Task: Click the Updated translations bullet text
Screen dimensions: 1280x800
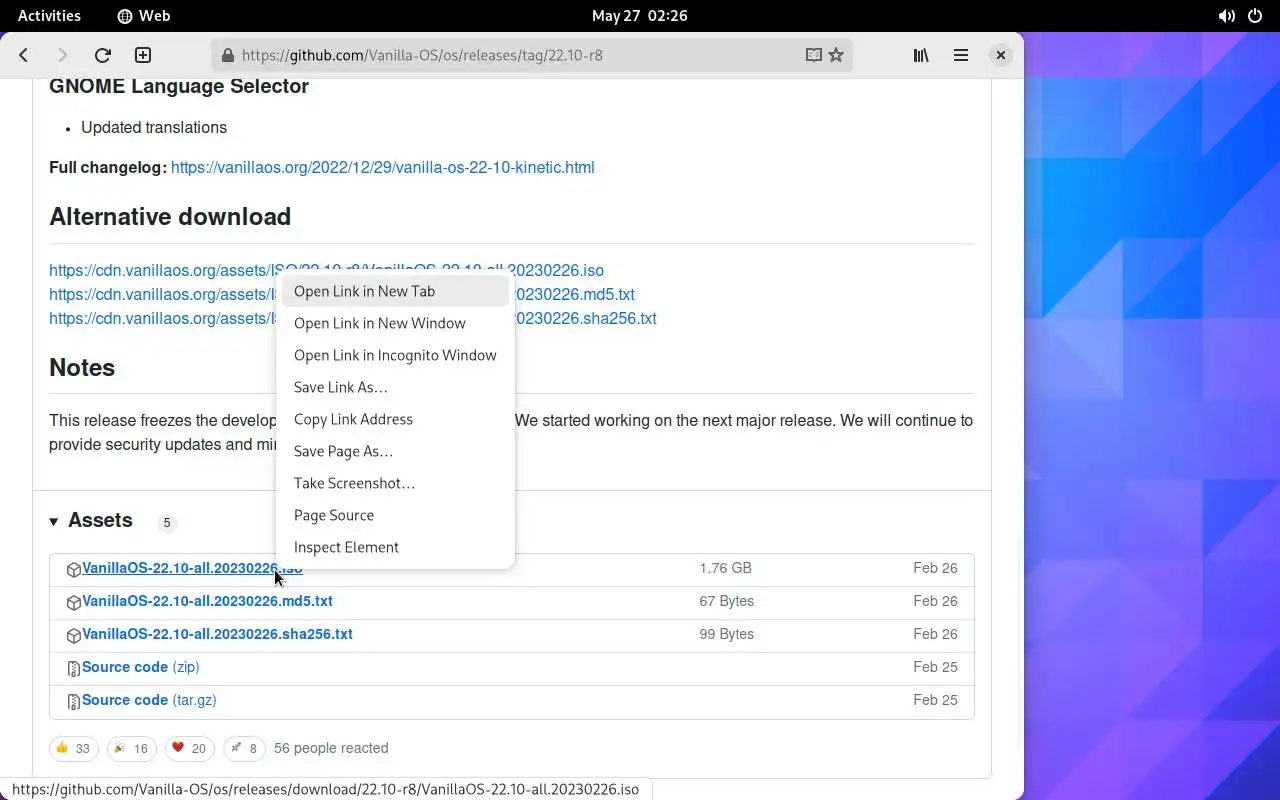Action: pyautogui.click(x=154, y=127)
